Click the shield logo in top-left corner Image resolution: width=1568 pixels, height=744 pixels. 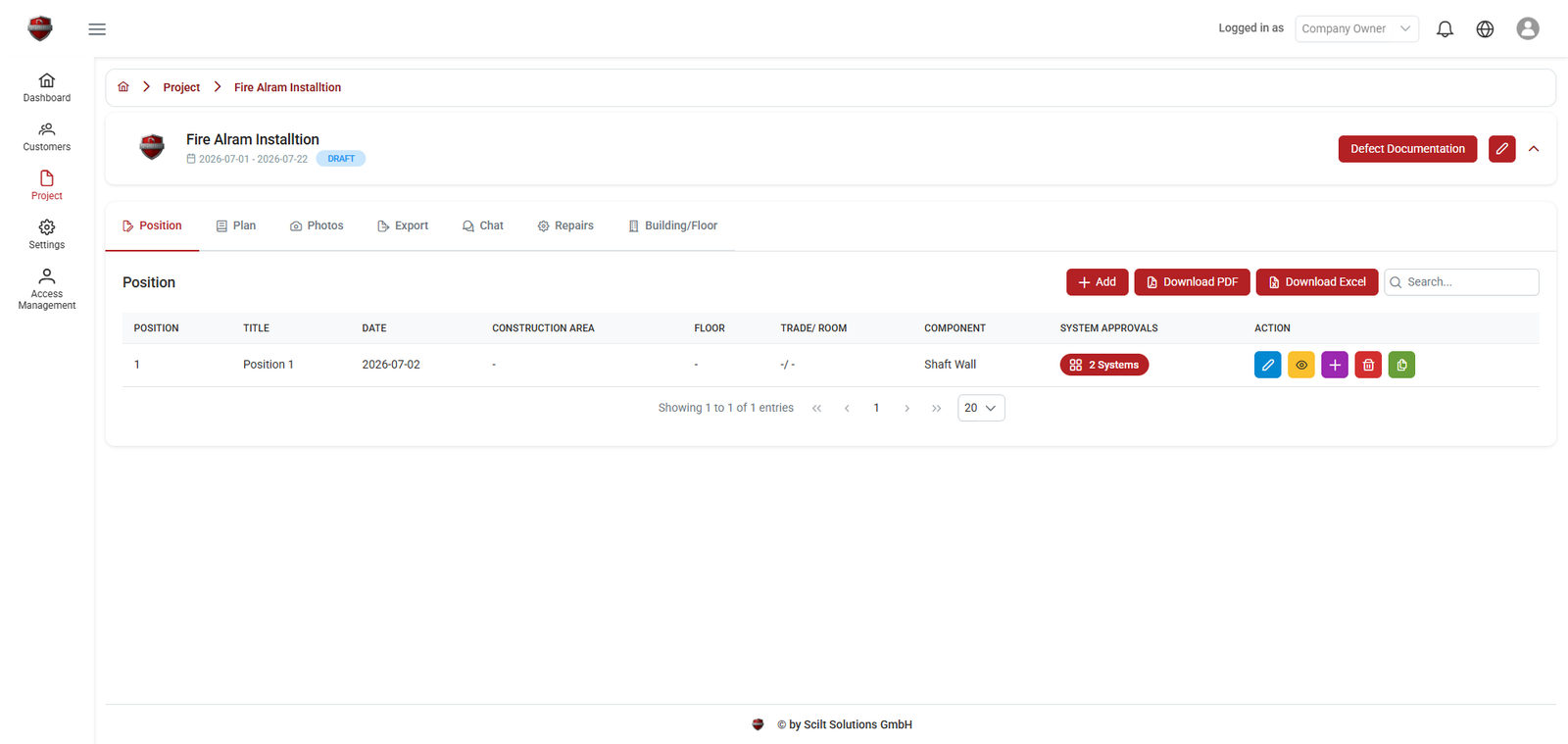40,28
